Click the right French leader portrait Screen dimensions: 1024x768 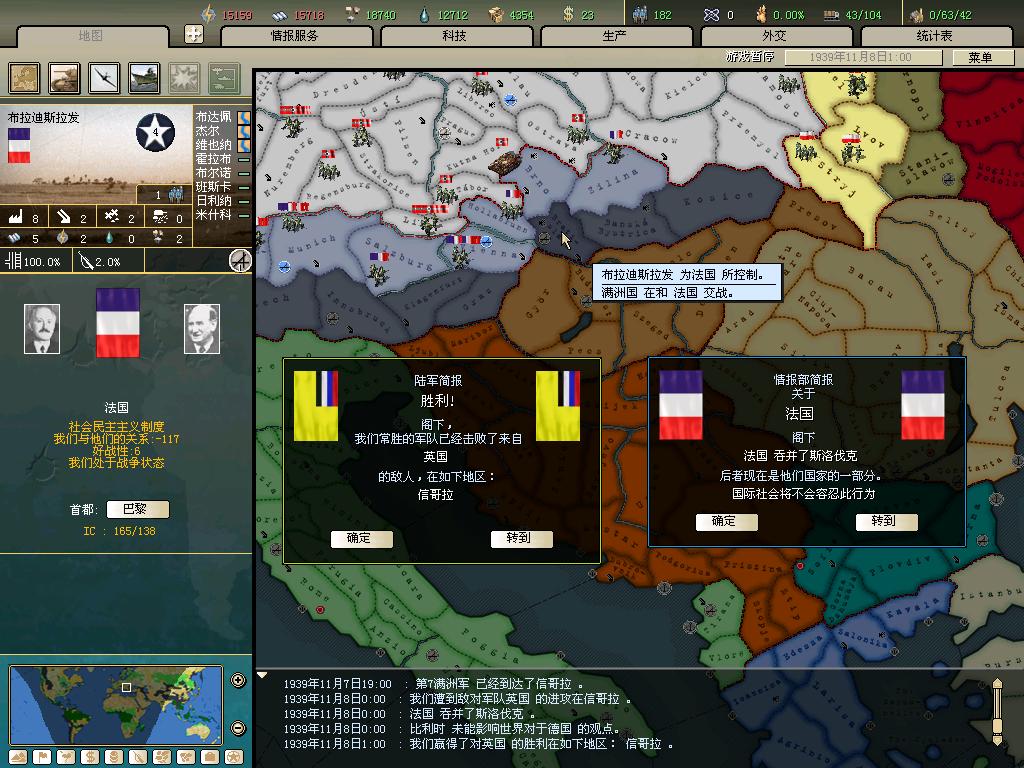pos(202,328)
